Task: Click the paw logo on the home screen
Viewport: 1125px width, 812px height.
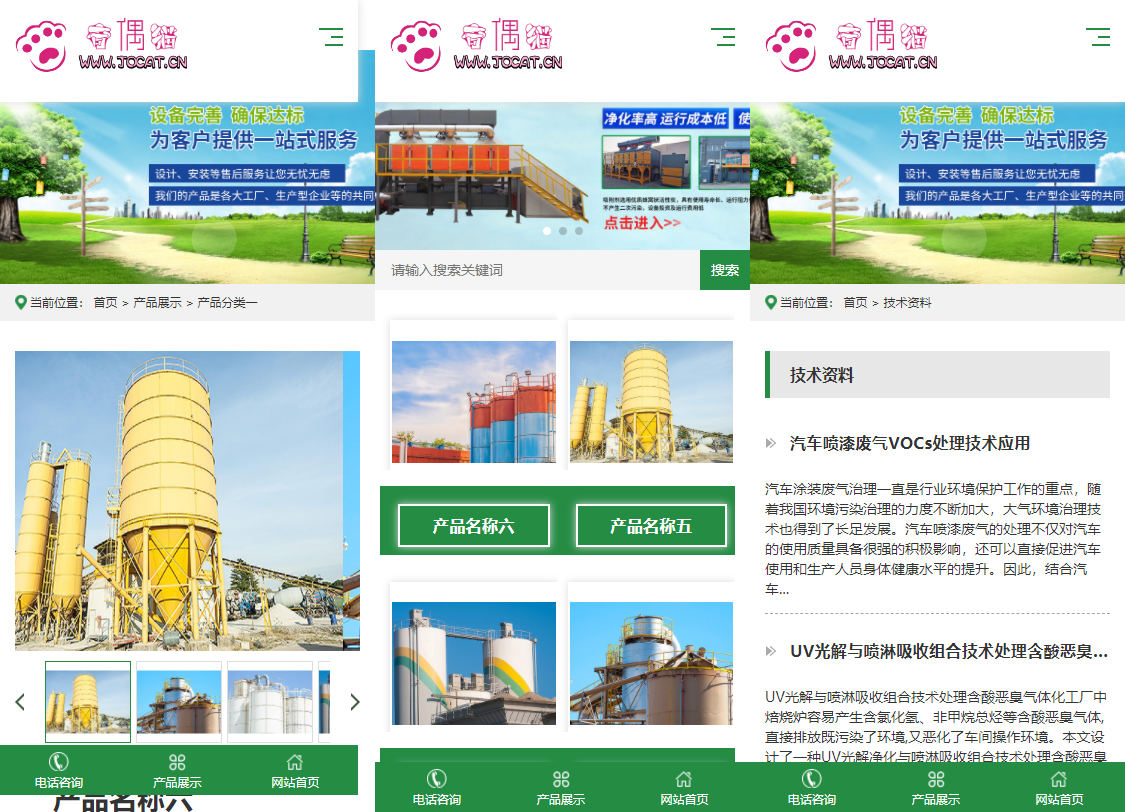Action: (417, 46)
